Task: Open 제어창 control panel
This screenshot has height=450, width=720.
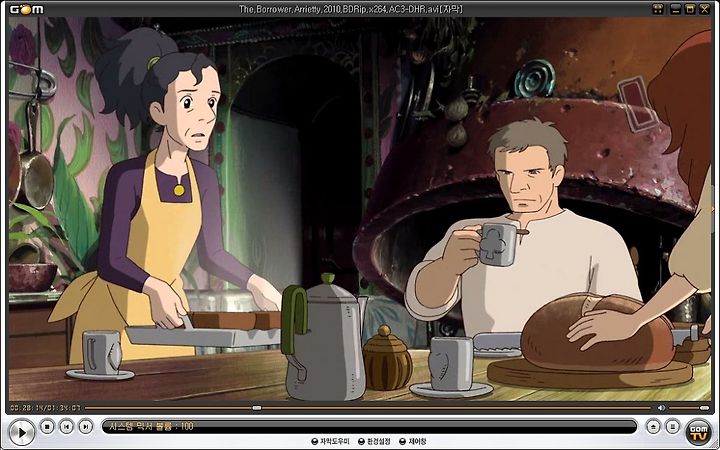Action: pyautogui.click(x=414, y=442)
